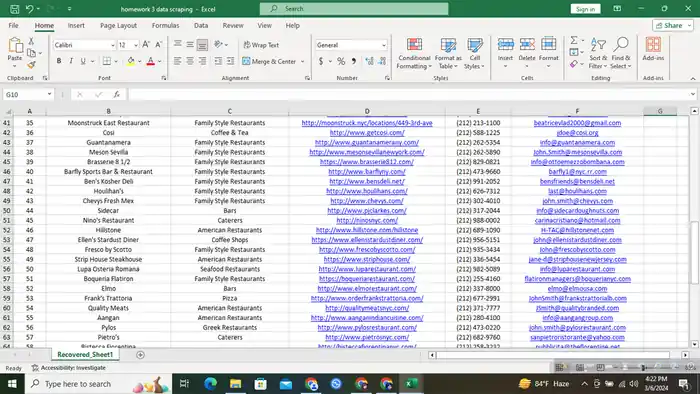The image size is (700, 394).
Task: Open the font name Calibri dropdown
Action: 112,45
